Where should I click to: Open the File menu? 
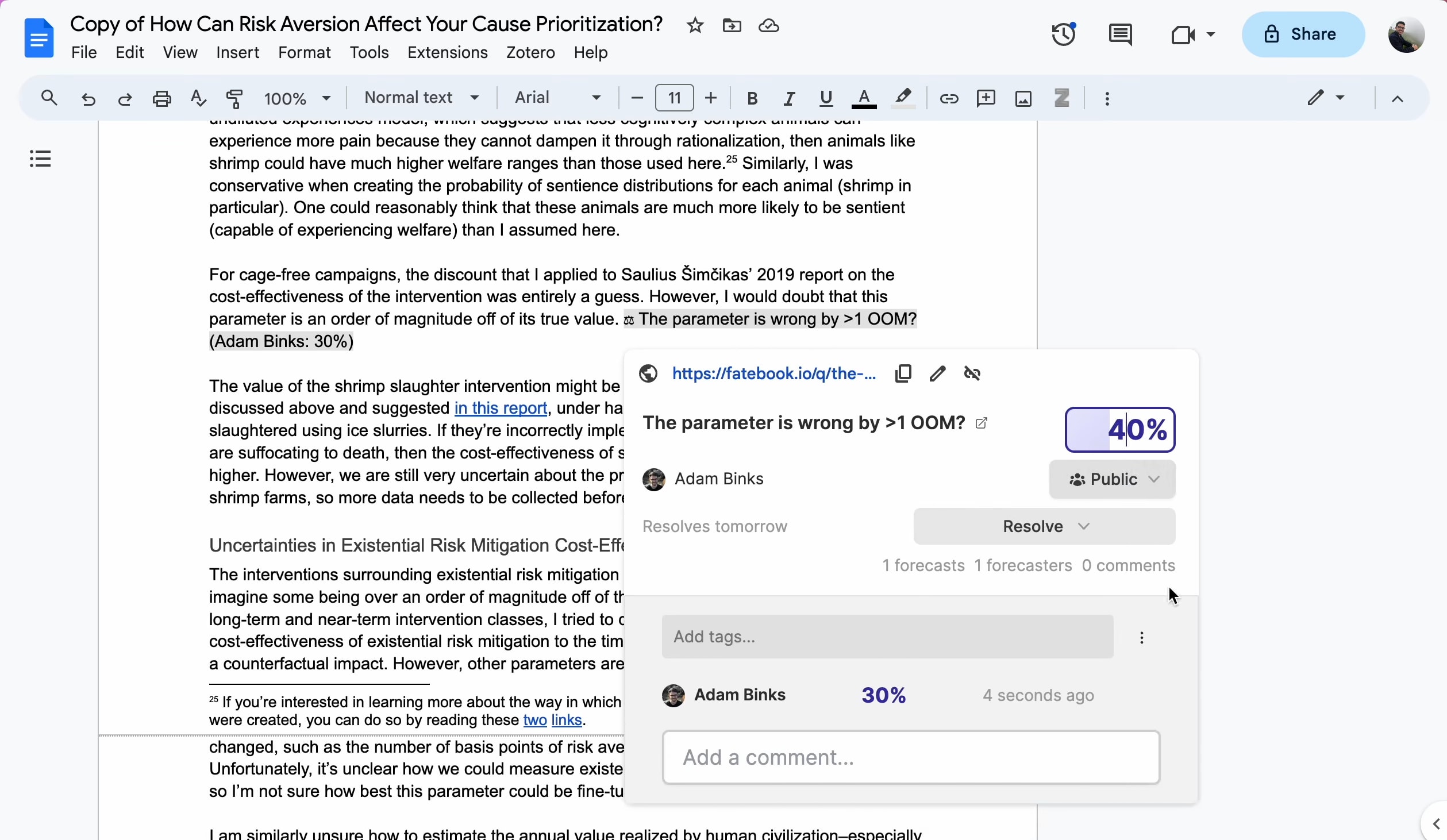[x=84, y=52]
